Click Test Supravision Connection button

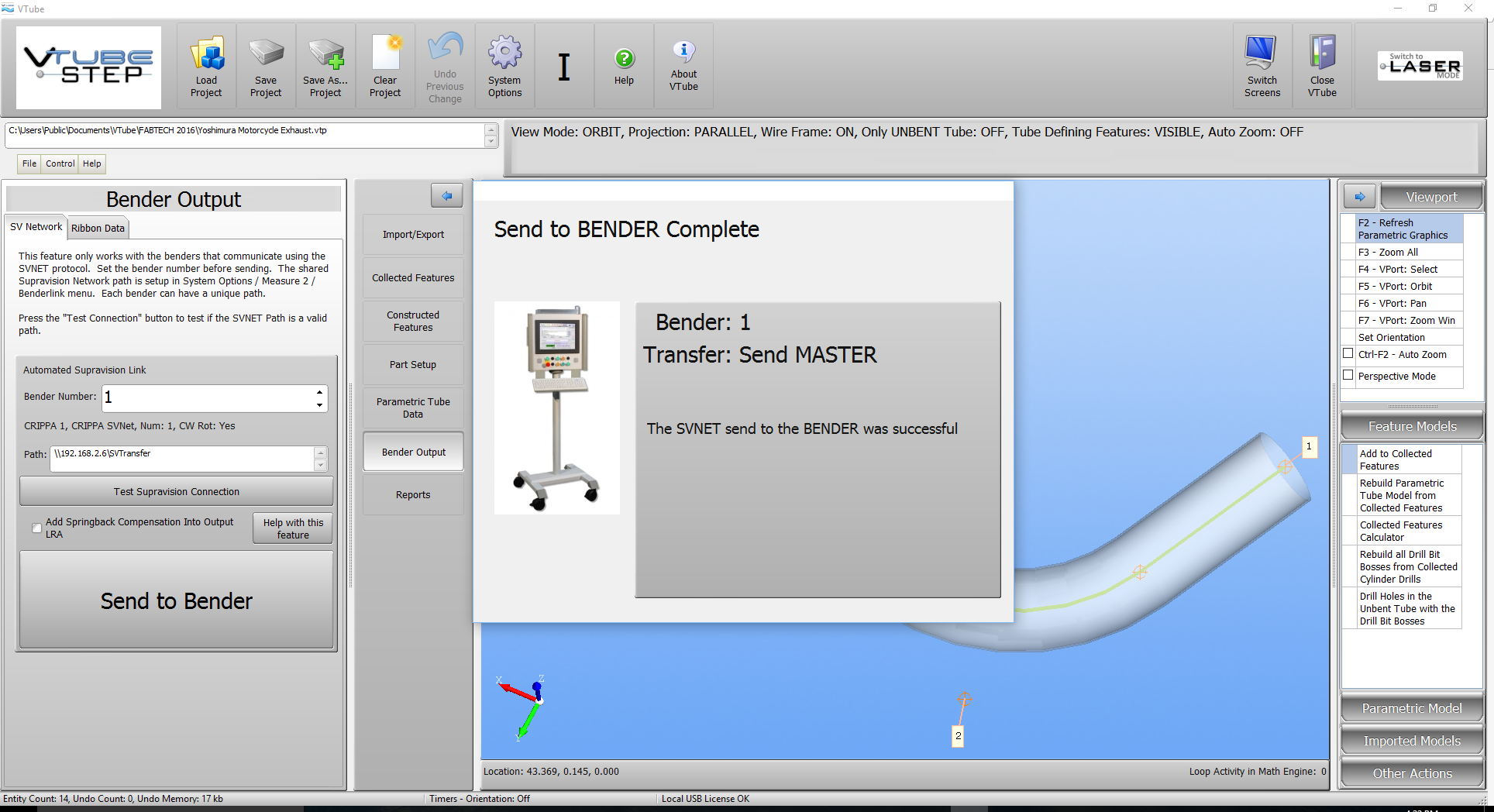(x=177, y=491)
